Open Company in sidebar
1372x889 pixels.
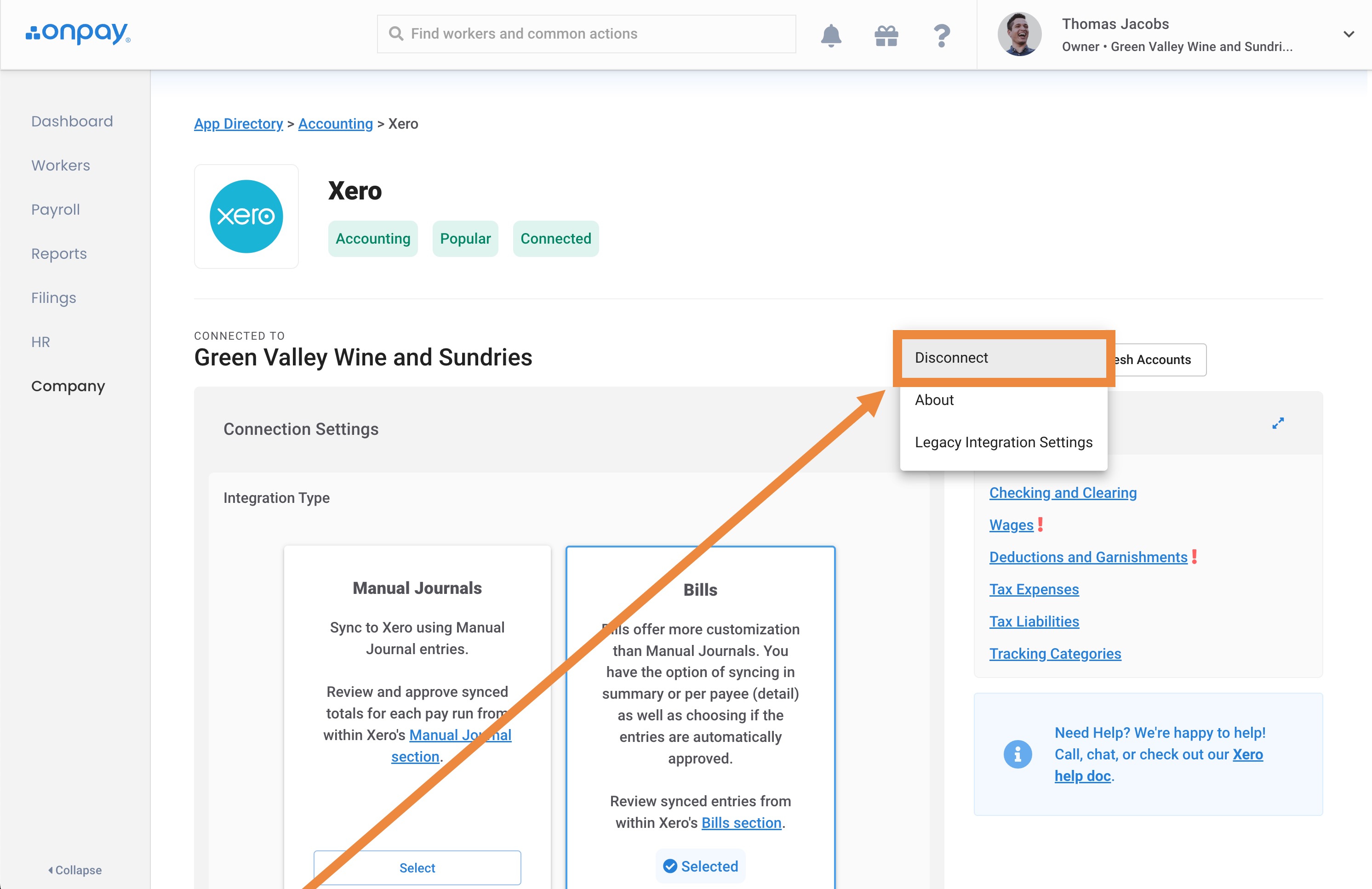[68, 386]
